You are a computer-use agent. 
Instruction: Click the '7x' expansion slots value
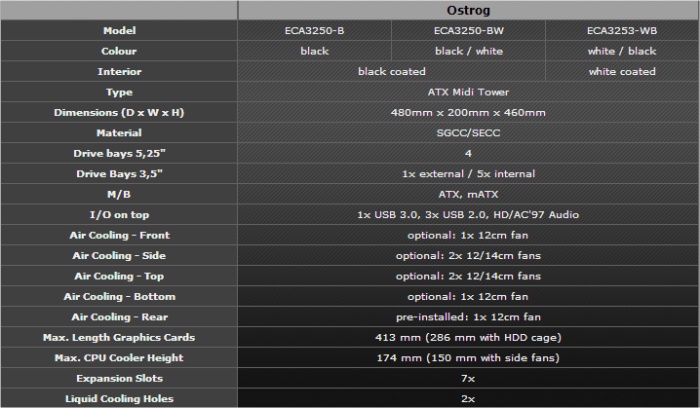pos(468,378)
